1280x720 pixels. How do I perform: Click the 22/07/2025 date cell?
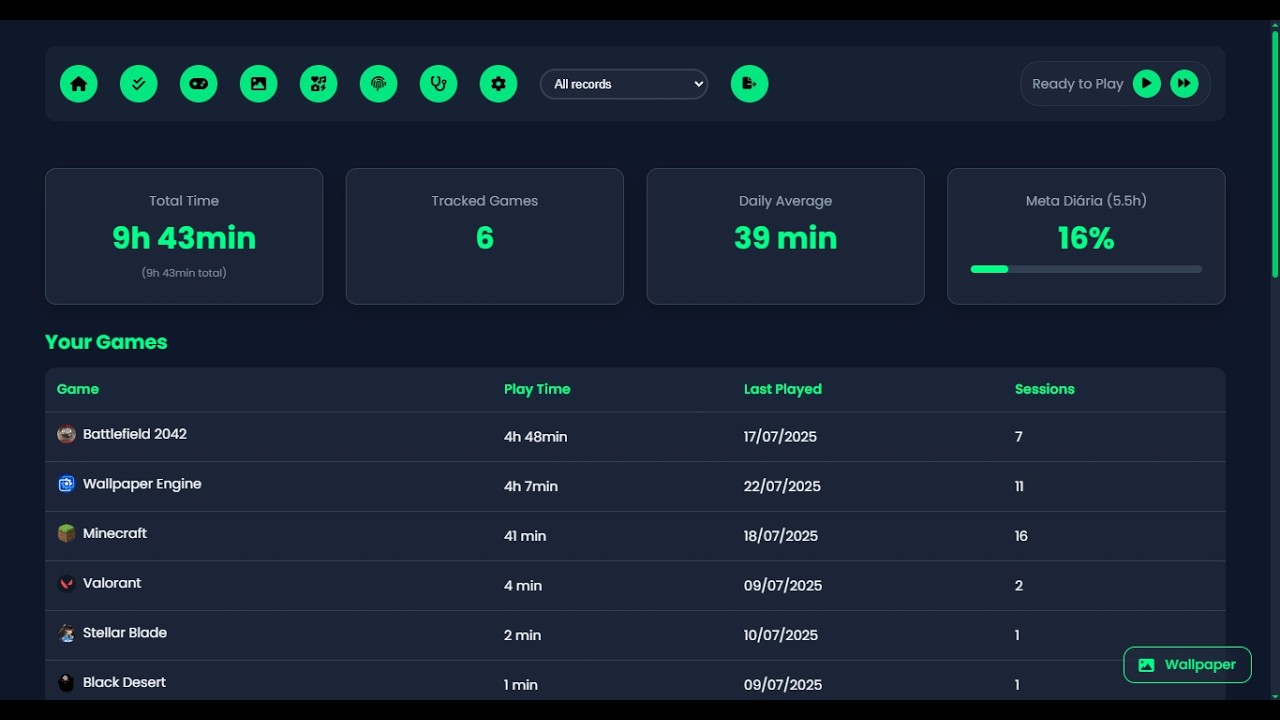[x=782, y=486]
